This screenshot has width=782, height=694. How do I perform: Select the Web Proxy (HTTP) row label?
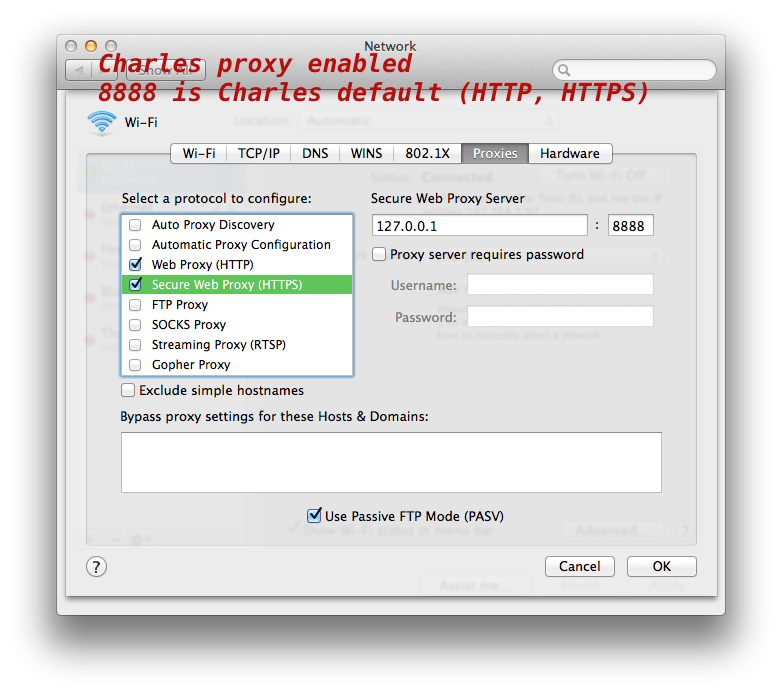click(x=202, y=265)
